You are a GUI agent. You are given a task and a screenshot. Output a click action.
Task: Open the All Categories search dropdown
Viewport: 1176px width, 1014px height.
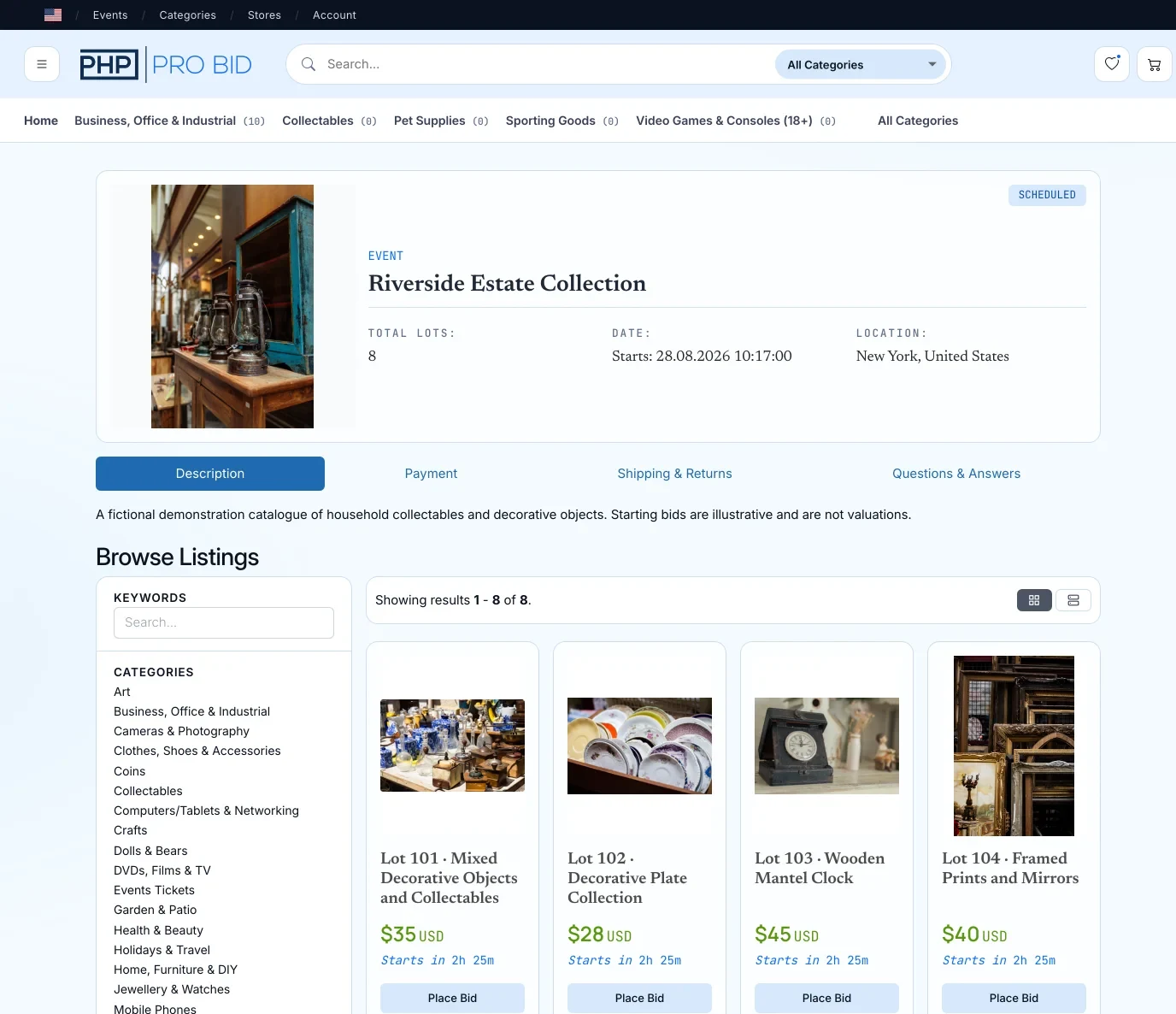tap(861, 64)
